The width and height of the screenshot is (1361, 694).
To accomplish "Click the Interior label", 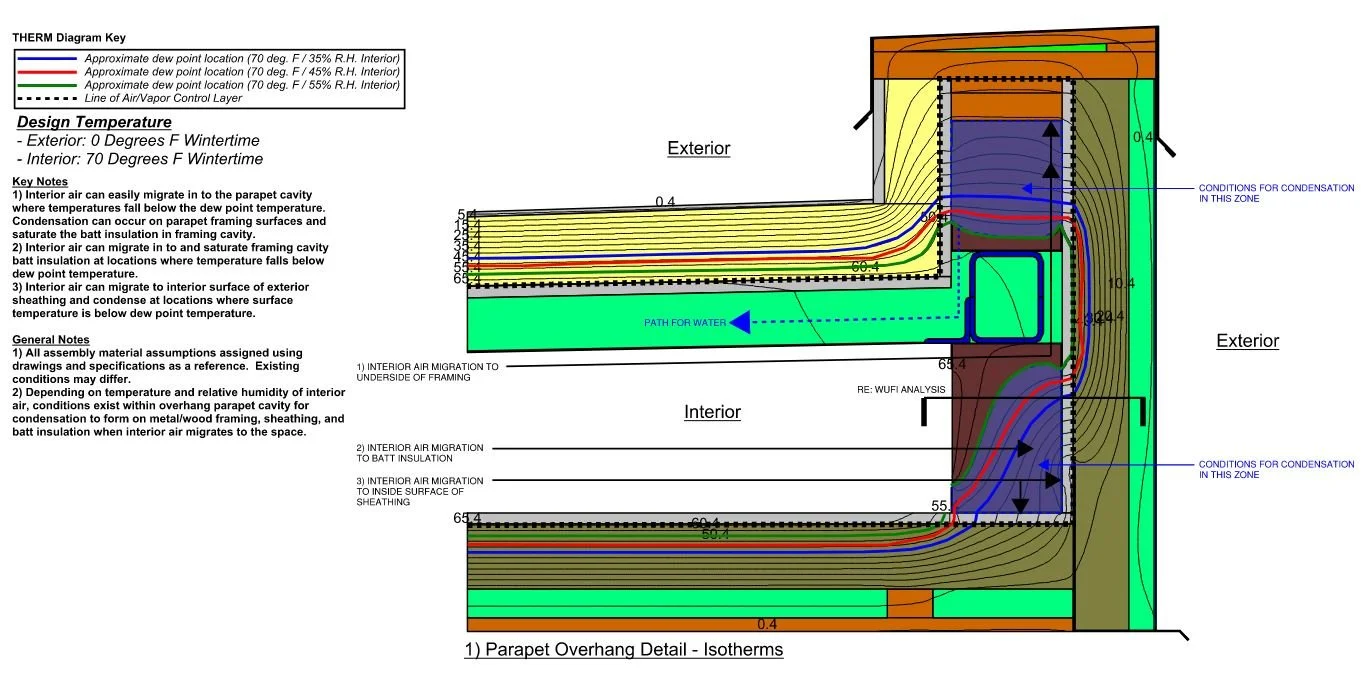I will point(712,412).
